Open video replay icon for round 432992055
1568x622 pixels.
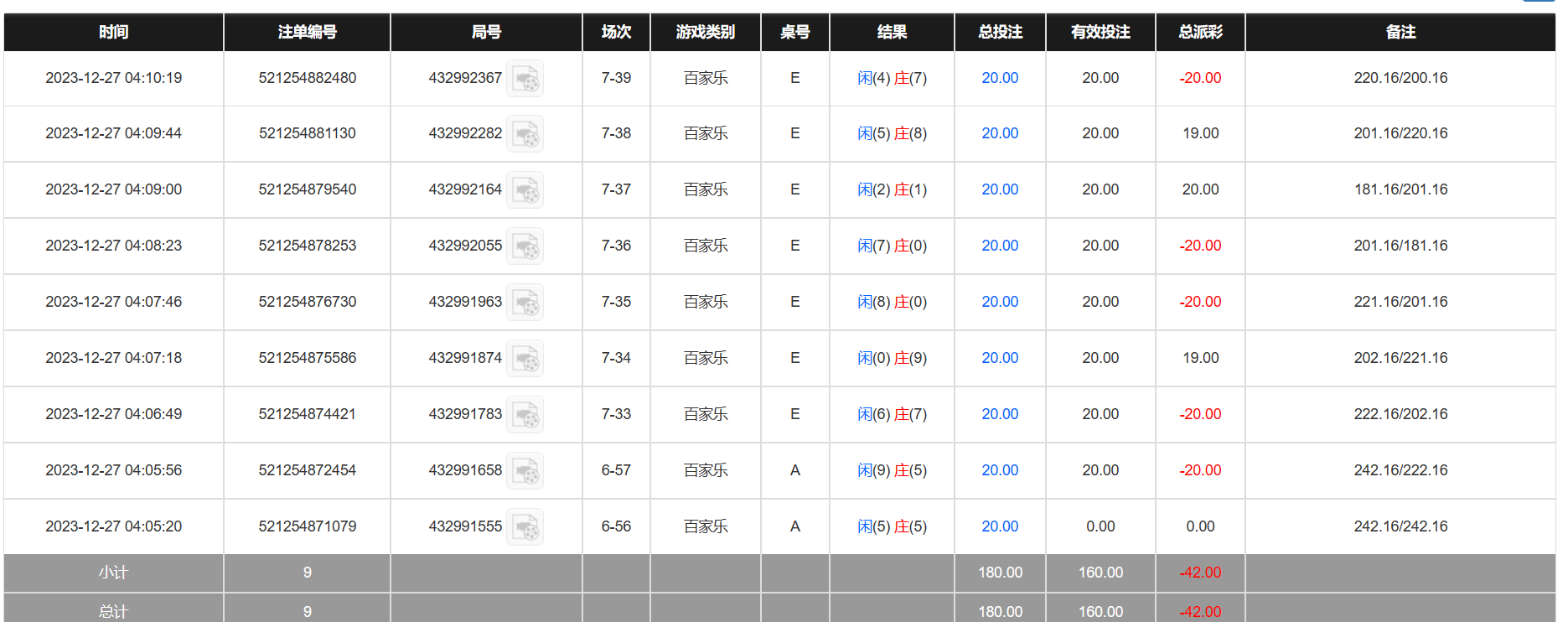click(525, 246)
